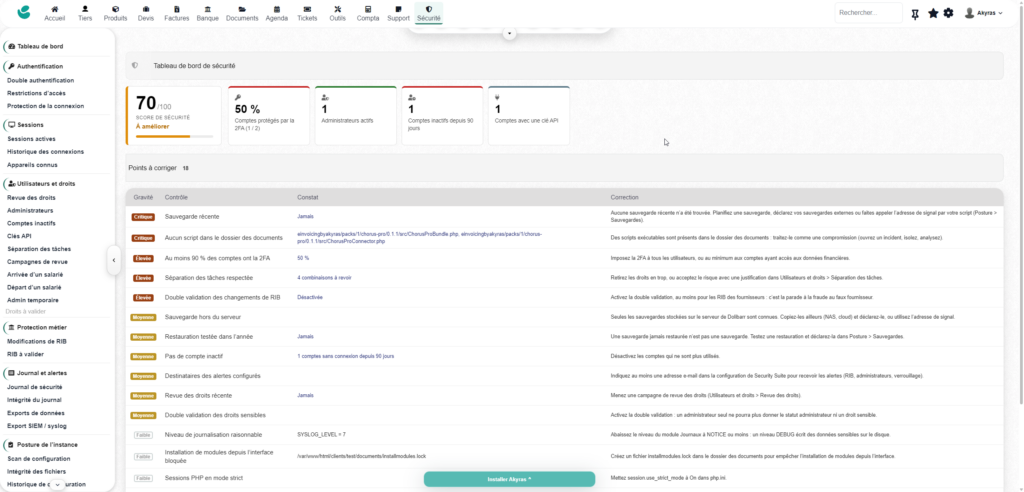Click the 2FA protected accounts 50 % card
This screenshot has height=492, width=1024.
(268, 116)
